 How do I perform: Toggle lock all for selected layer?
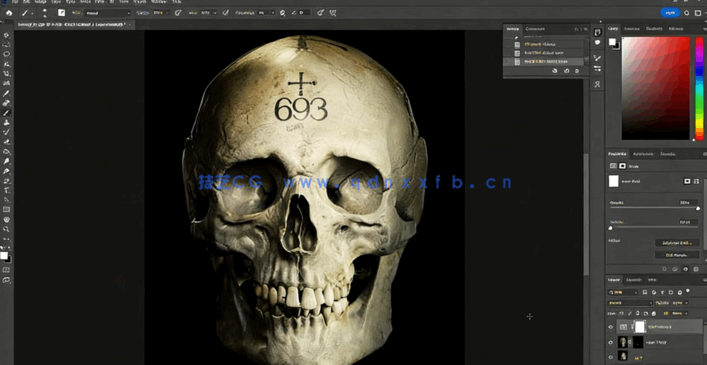click(x=653, y=313)
